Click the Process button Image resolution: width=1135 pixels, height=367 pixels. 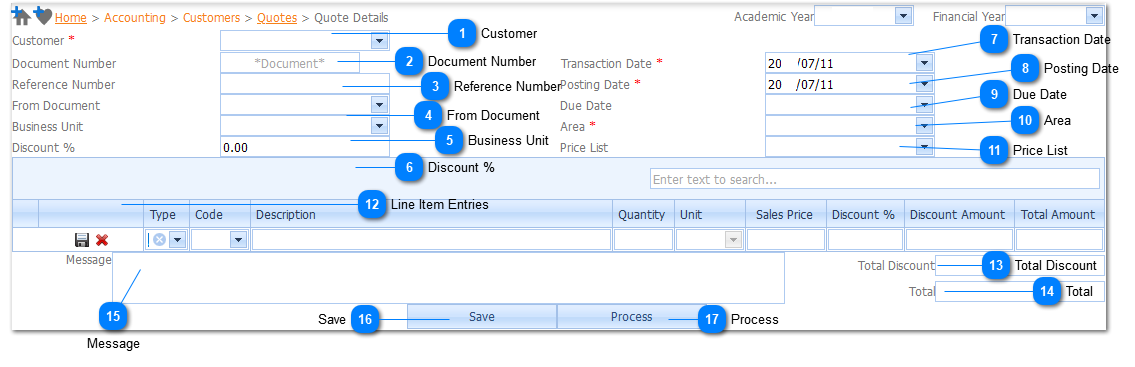pyautogui.click(x=631, y=317)
